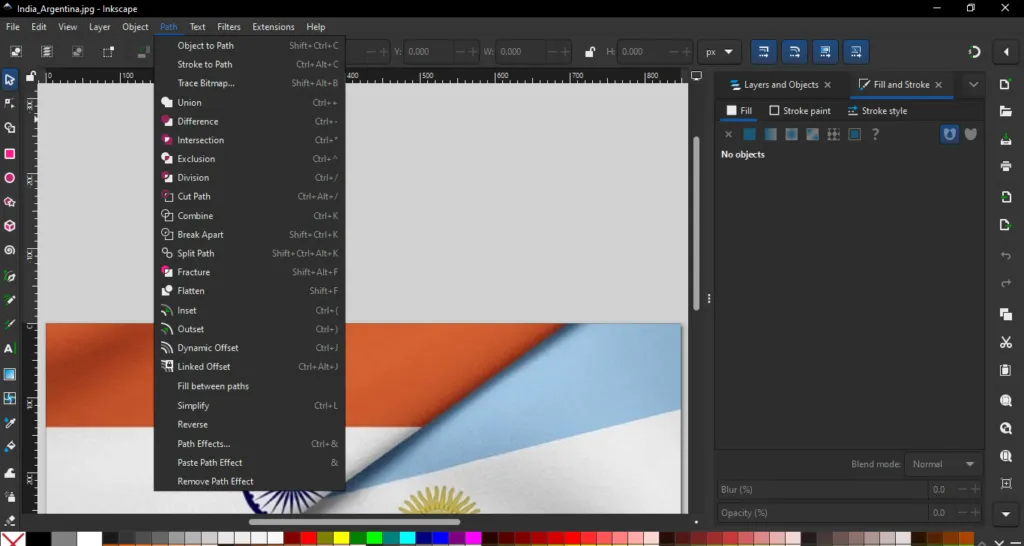Click the Zoom selection icon
This screenshot has width=1024, height=546.
tap(1006, 400)
